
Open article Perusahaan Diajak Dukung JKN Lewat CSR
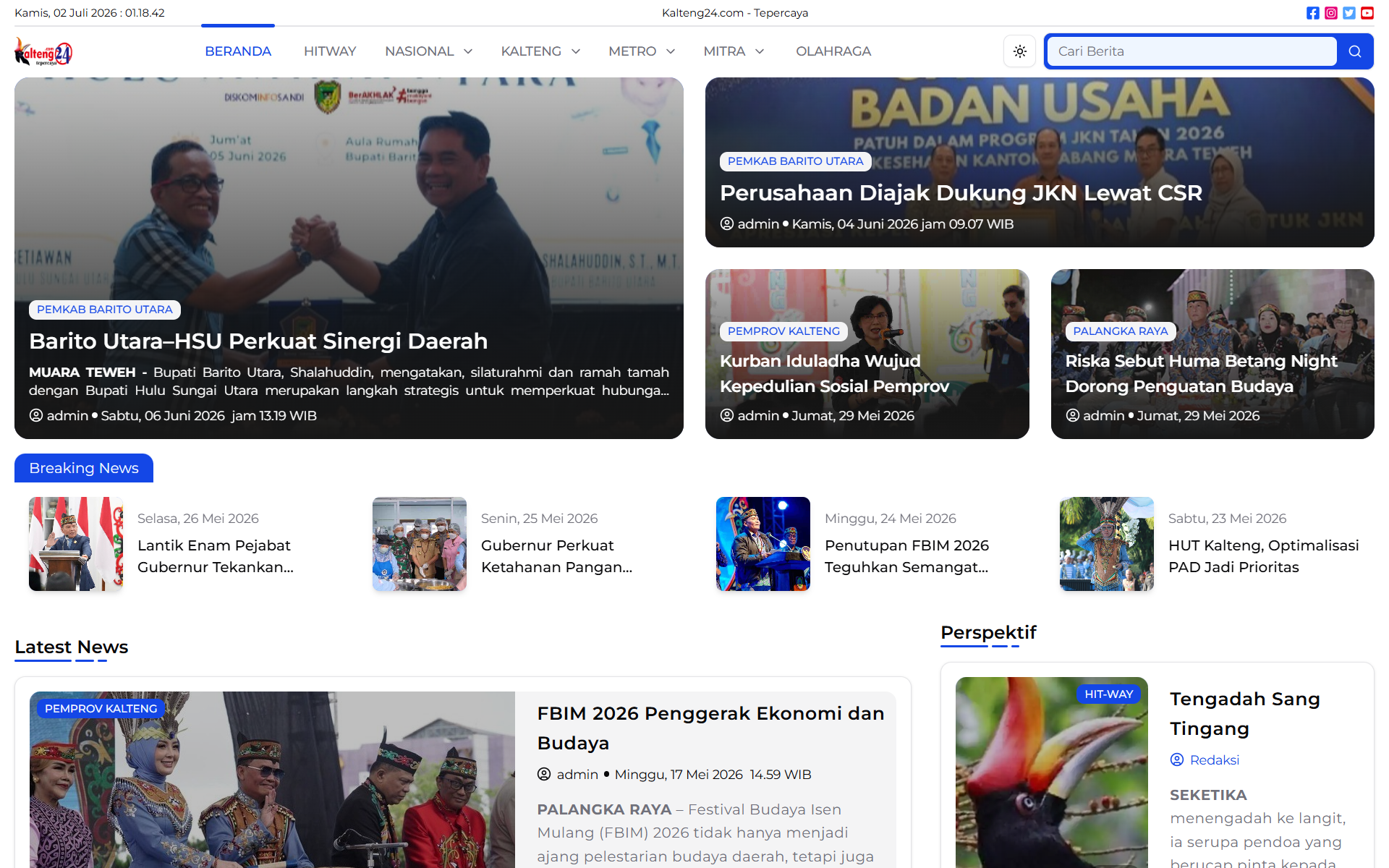961,193
